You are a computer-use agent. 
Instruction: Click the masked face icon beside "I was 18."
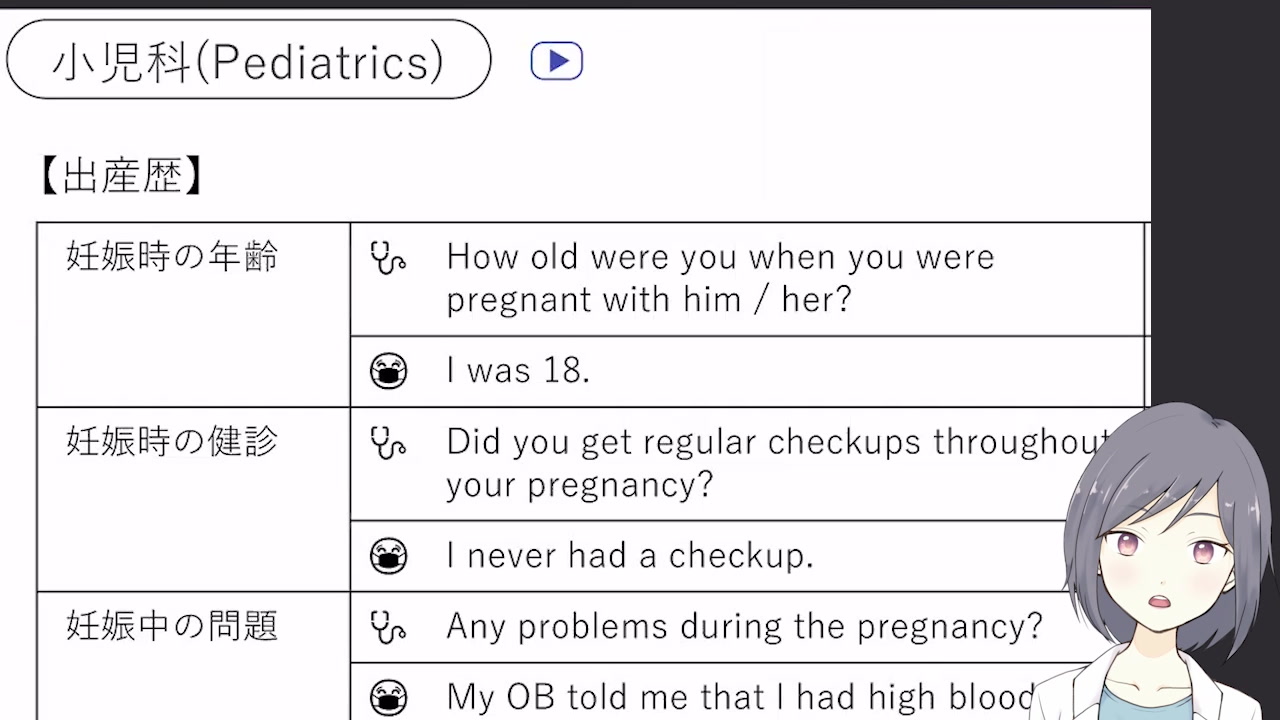388,372
